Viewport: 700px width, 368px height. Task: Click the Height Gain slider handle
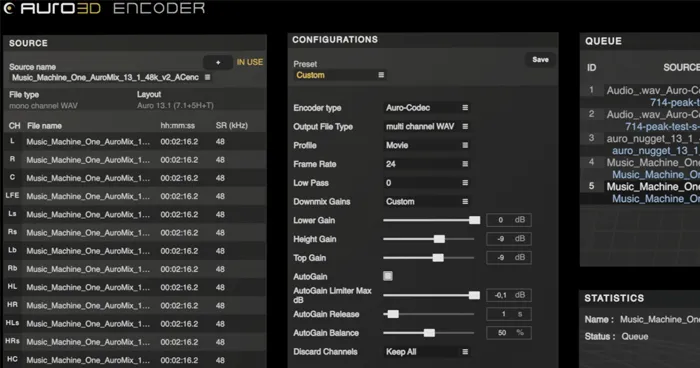(439, 239)
